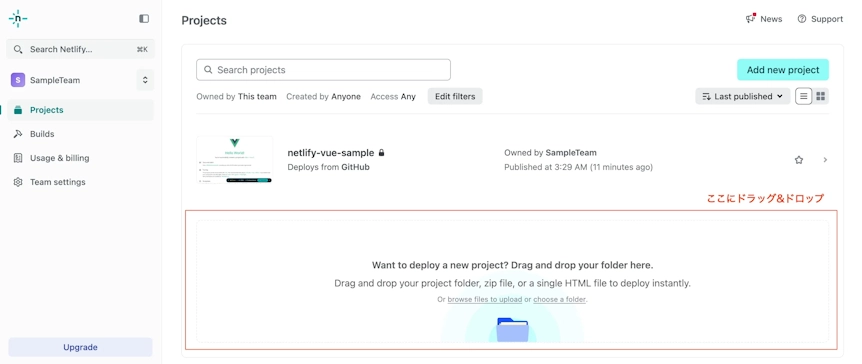Click the Projects briefcase icon in sidebar
Screen dimensions: 862x364
[x=18, y=110]
